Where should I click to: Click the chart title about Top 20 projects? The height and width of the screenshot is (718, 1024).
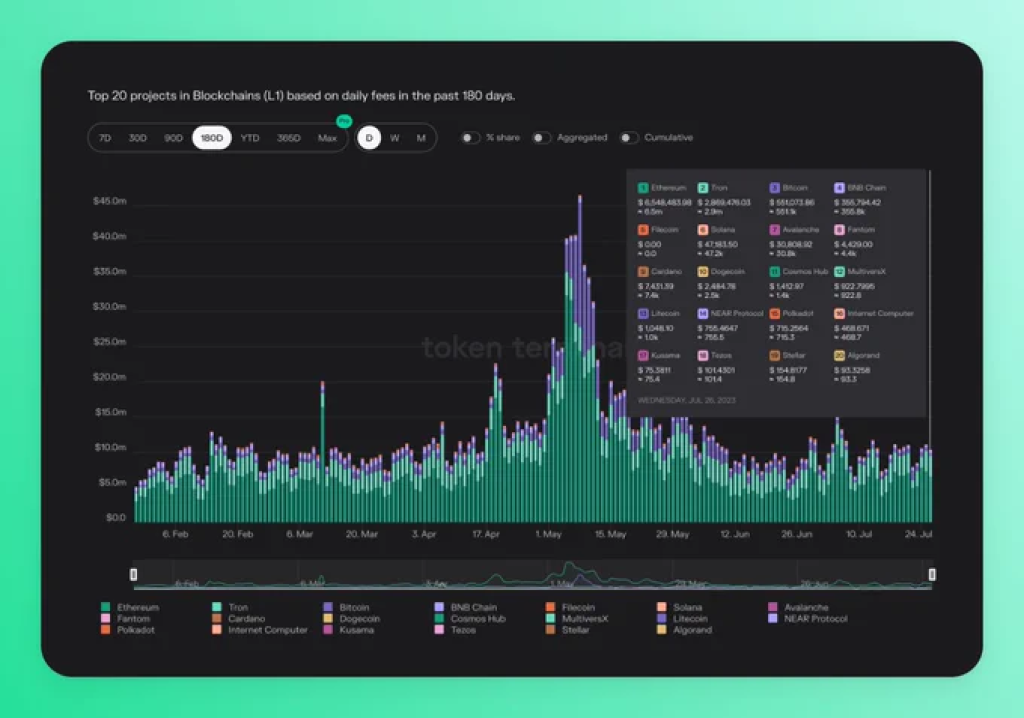pos(302,96)
